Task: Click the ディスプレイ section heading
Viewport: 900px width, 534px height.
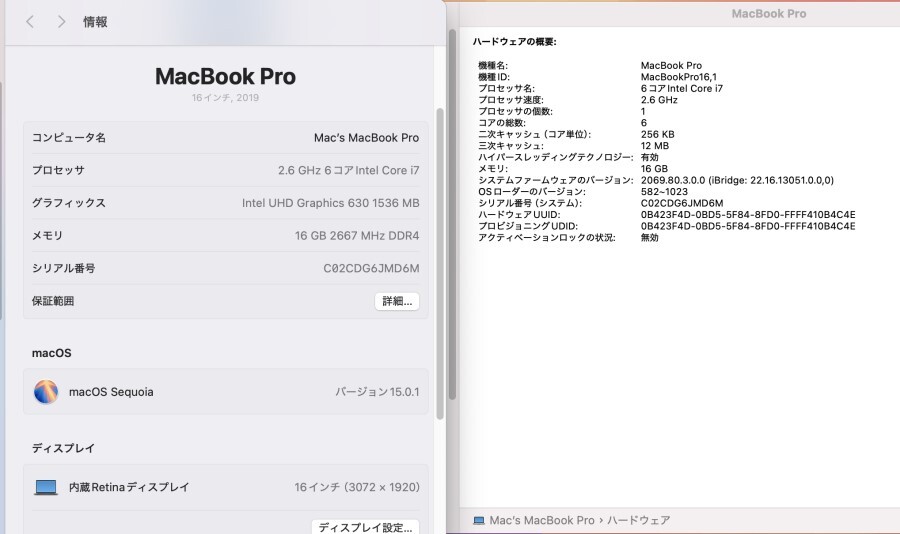Action: pos(63,448)
